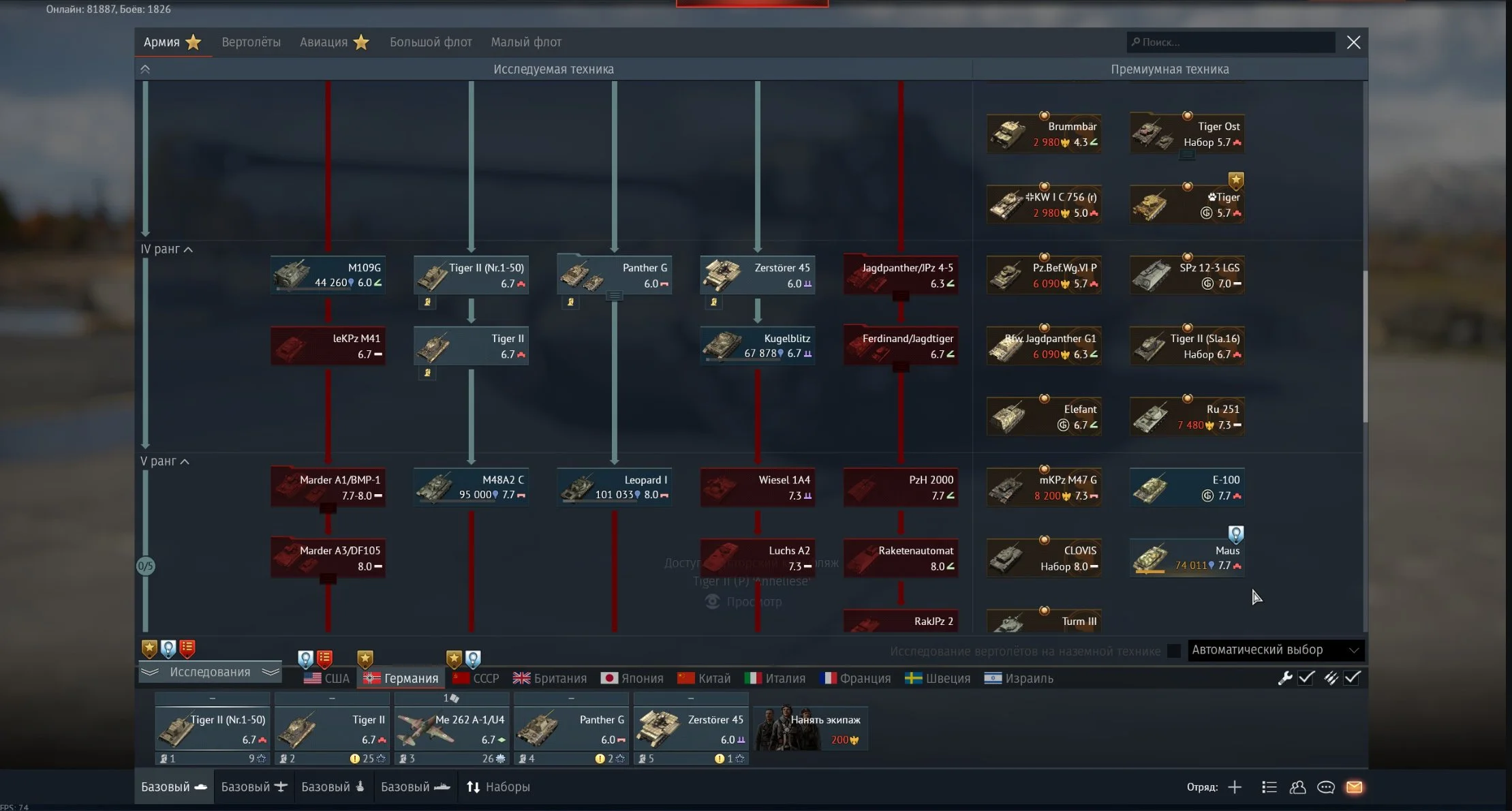Expand the Исследования panel

(x=210, y=672)
